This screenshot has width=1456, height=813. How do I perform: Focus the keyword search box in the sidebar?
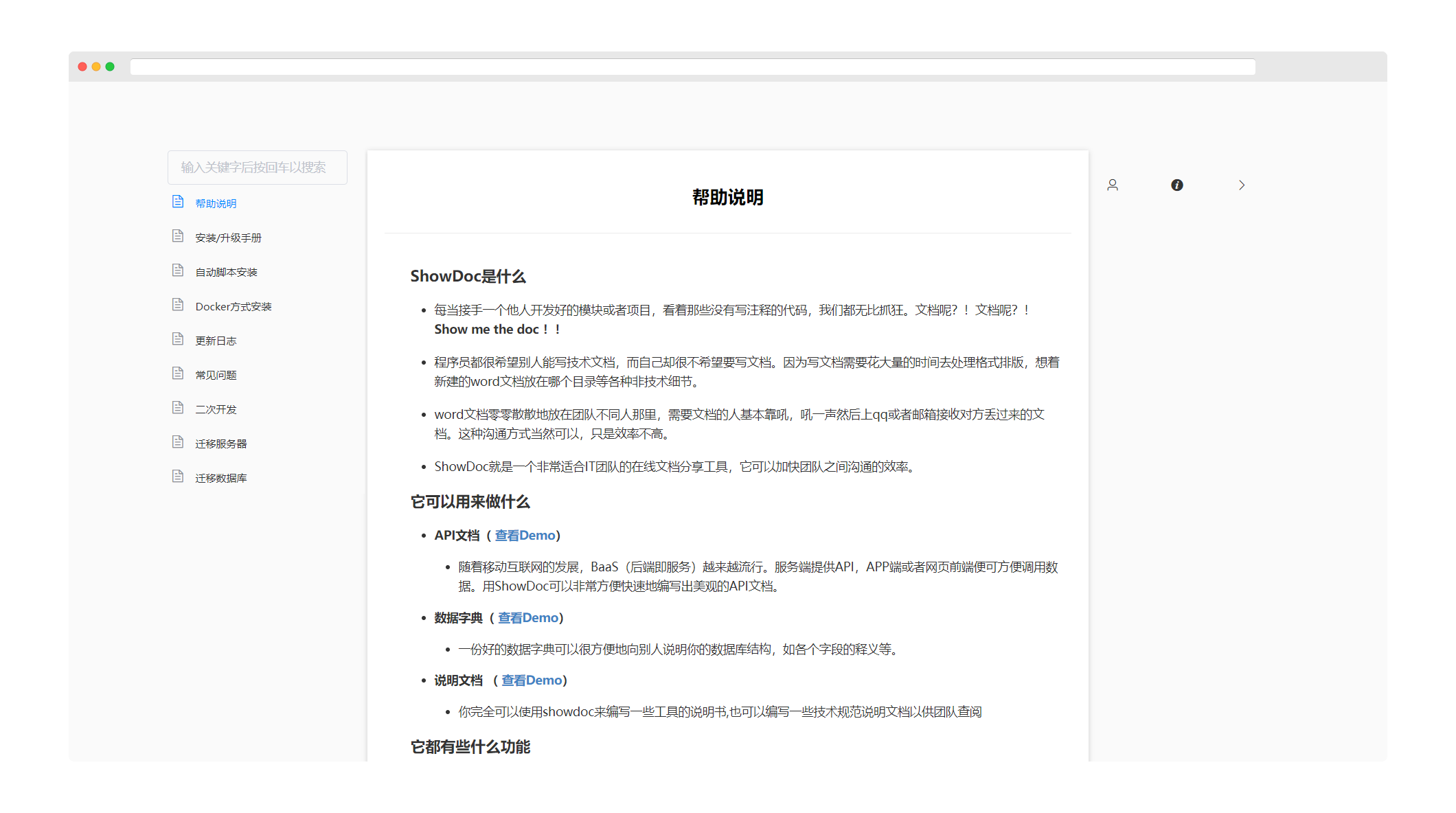tap(258, 168)
